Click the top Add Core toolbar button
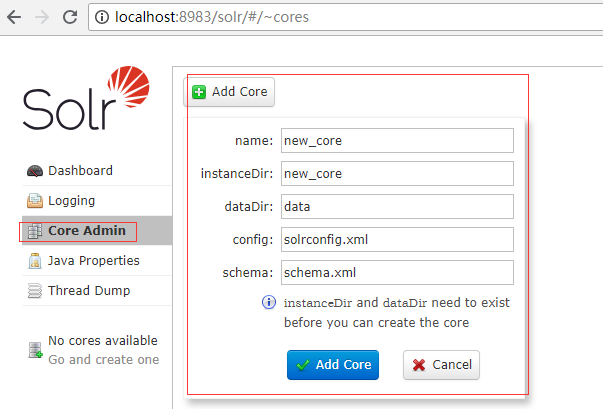The width and height of the screenshot is (603, 409). pyautogui.click(x=229, y=92)
